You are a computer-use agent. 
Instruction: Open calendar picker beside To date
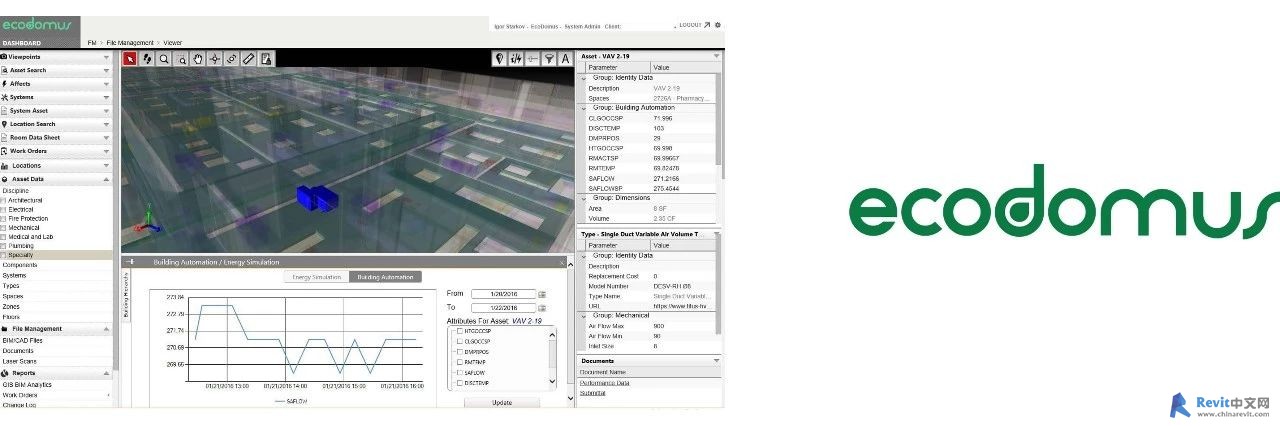coord(542,307)
